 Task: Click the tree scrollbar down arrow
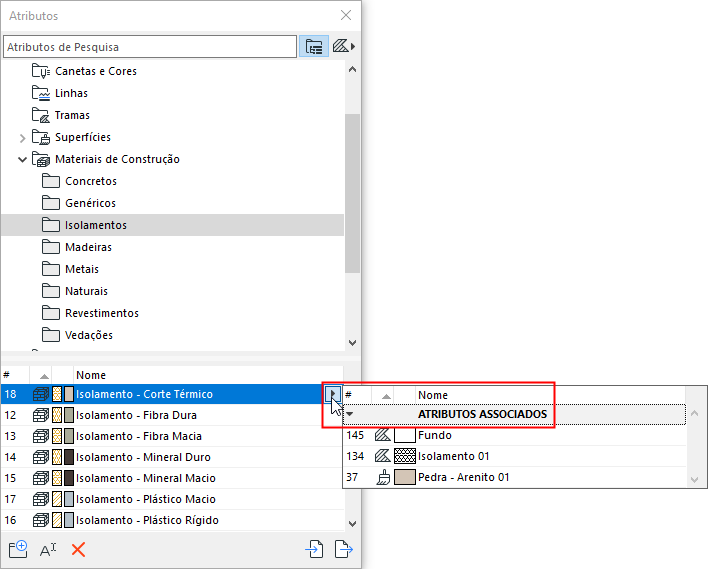pyautogui.click(x=353, y=343)
